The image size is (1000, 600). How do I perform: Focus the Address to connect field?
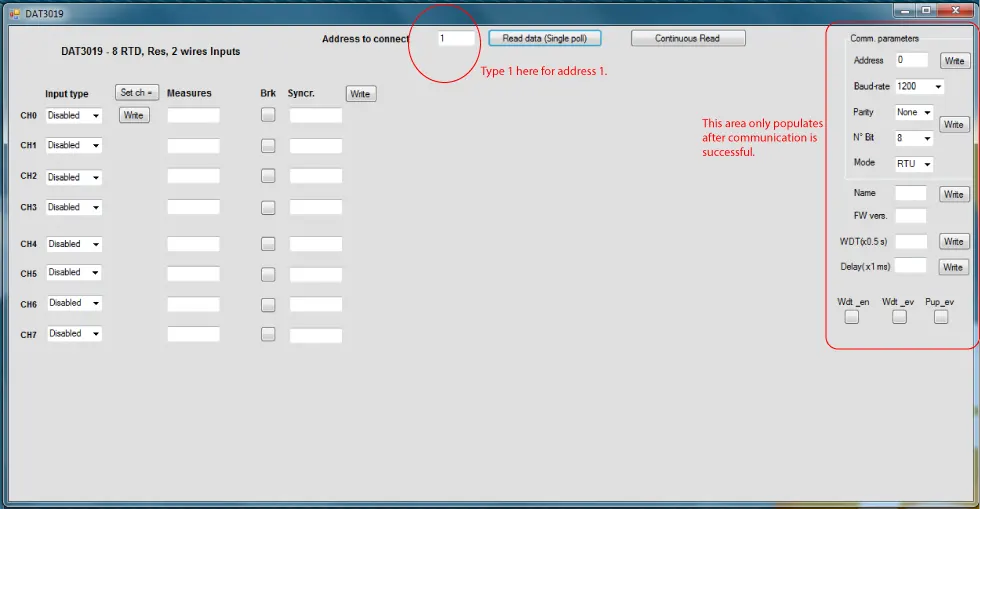[x=456, y=38]
